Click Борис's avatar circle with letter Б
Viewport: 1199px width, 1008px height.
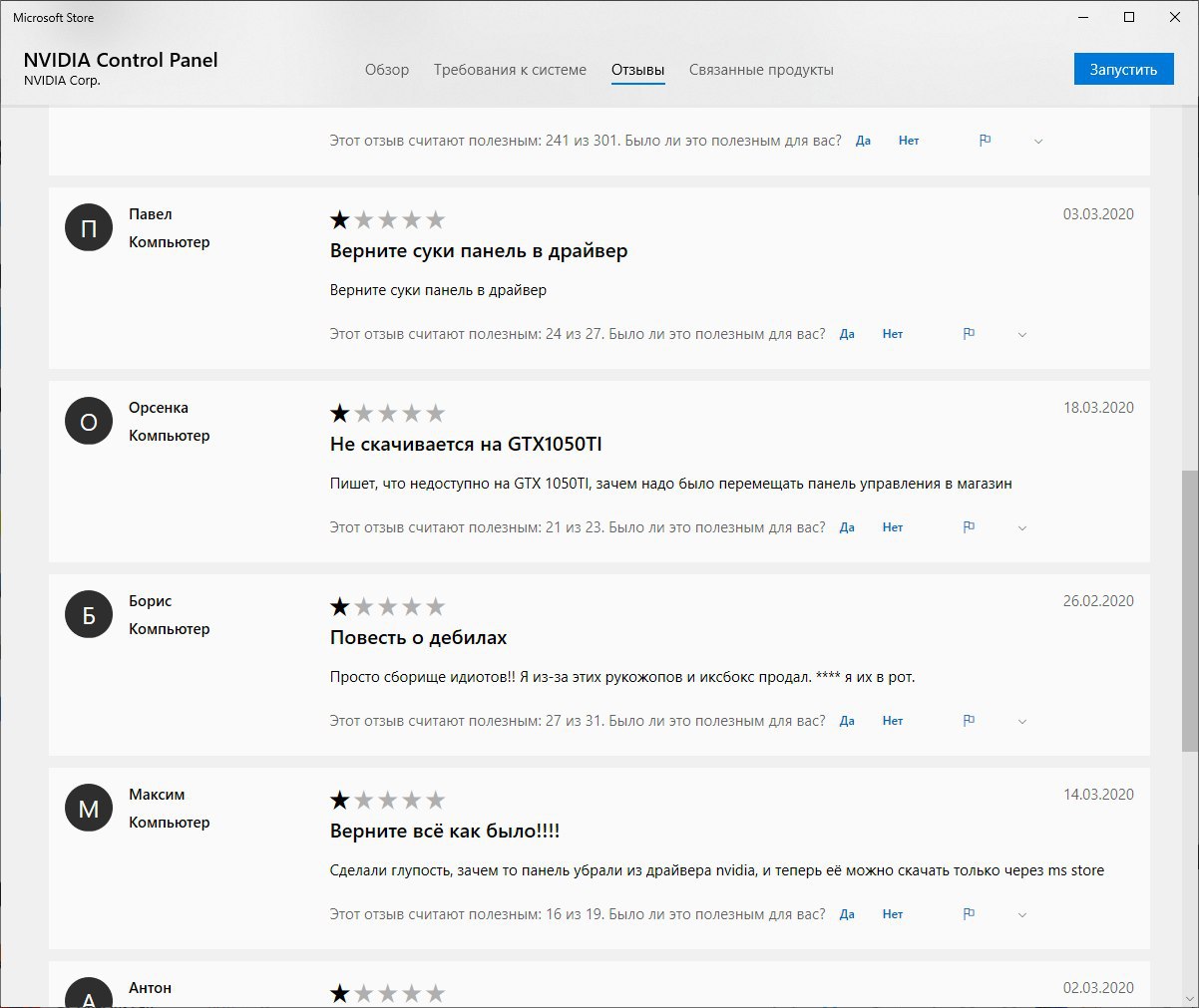[89, 615]
